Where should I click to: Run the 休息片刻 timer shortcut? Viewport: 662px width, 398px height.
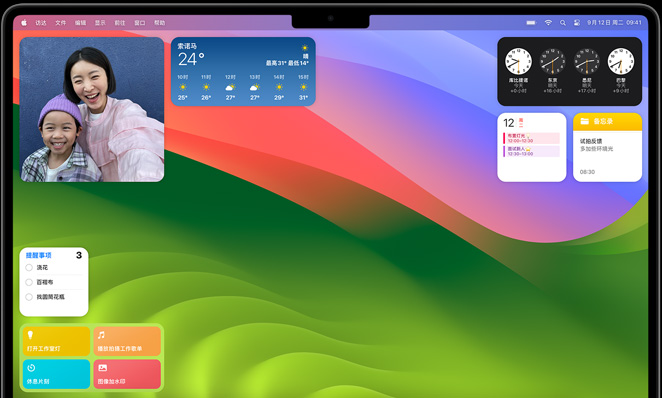click(x=56, y=374)
